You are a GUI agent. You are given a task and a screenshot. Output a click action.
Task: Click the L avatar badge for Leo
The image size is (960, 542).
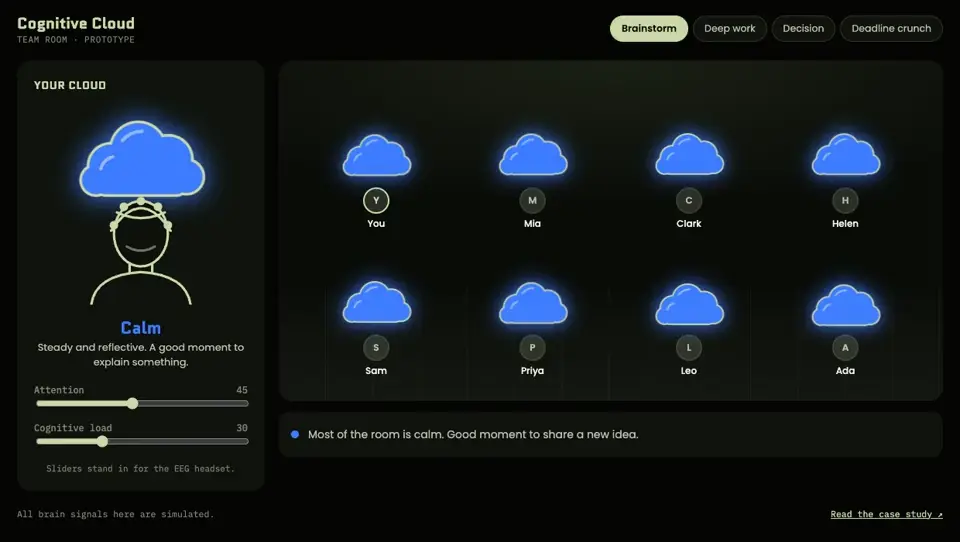(689, 347)
